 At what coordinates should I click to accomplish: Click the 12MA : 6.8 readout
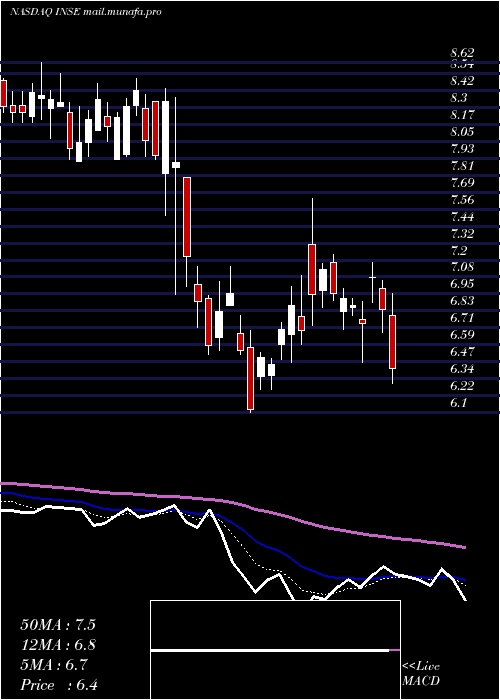coord(58,645)
